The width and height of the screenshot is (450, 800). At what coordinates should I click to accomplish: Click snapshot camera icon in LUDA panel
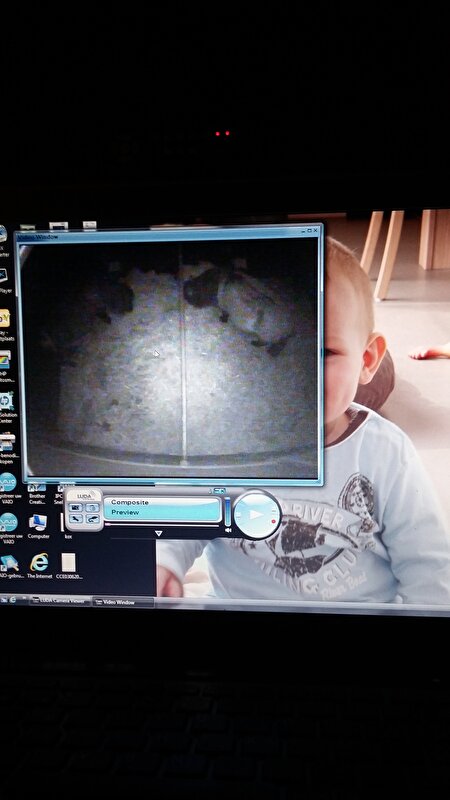tap(76, 508)
